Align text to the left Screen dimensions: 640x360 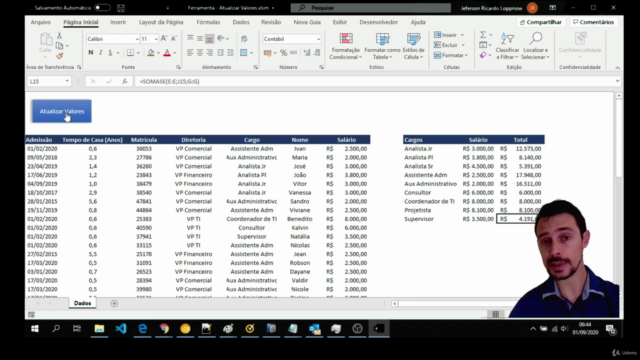point(190,53)
